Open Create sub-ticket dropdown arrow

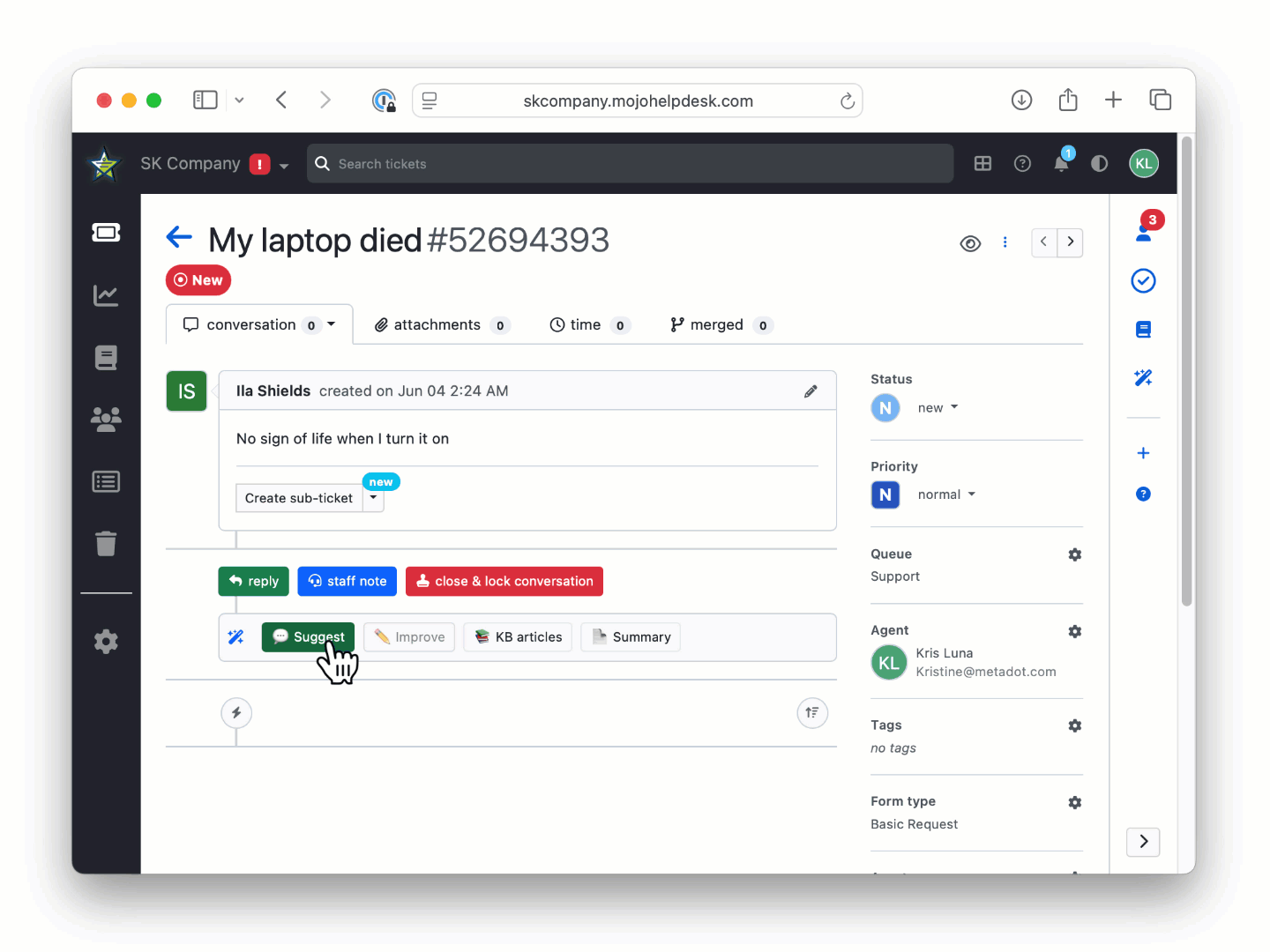[x=374, y=498]
